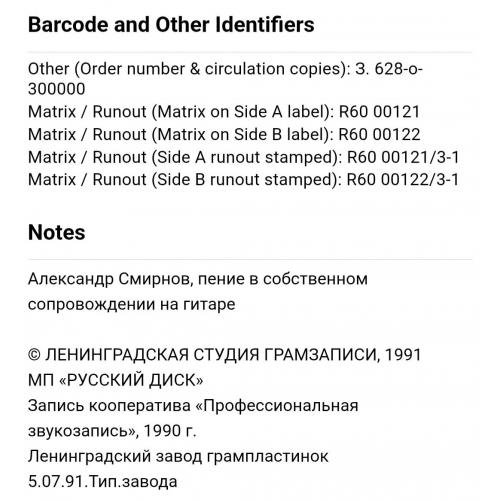Select the R60 00121 matrix value
500x500 pixels.
pos(379,111)
